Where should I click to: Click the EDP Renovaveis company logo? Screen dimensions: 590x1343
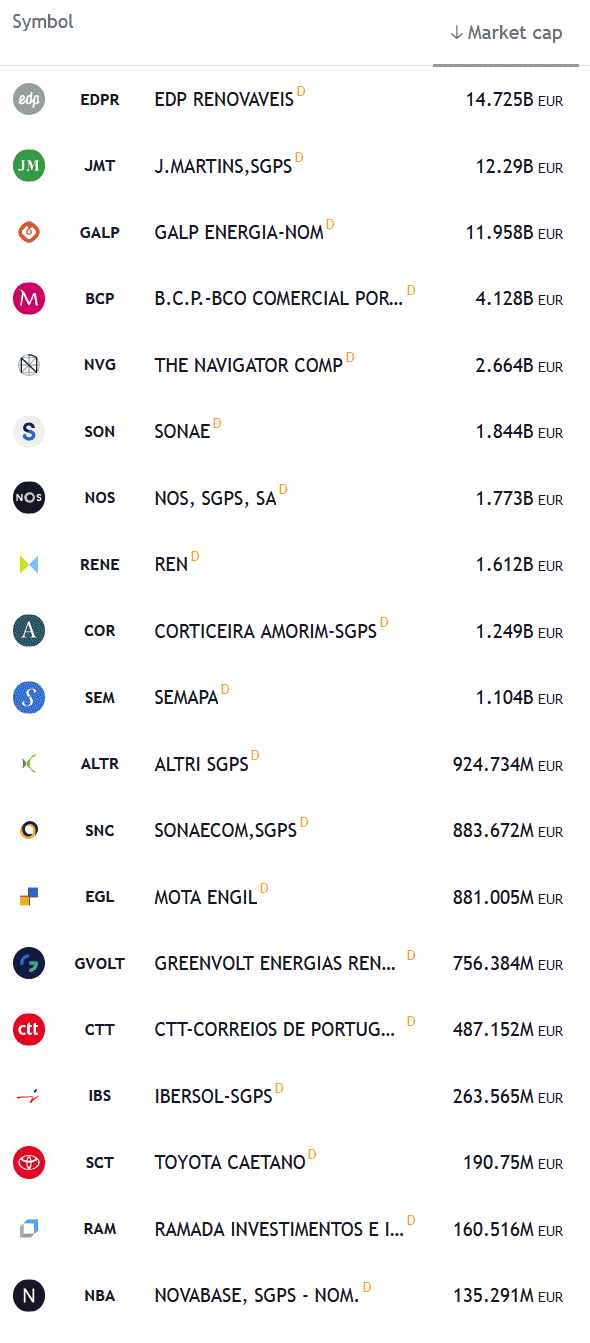click(x=28, y=99)
